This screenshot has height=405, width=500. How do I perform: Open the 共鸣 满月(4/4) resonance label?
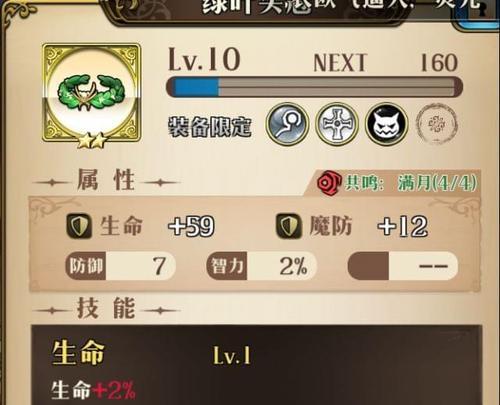tap(411, 183)
